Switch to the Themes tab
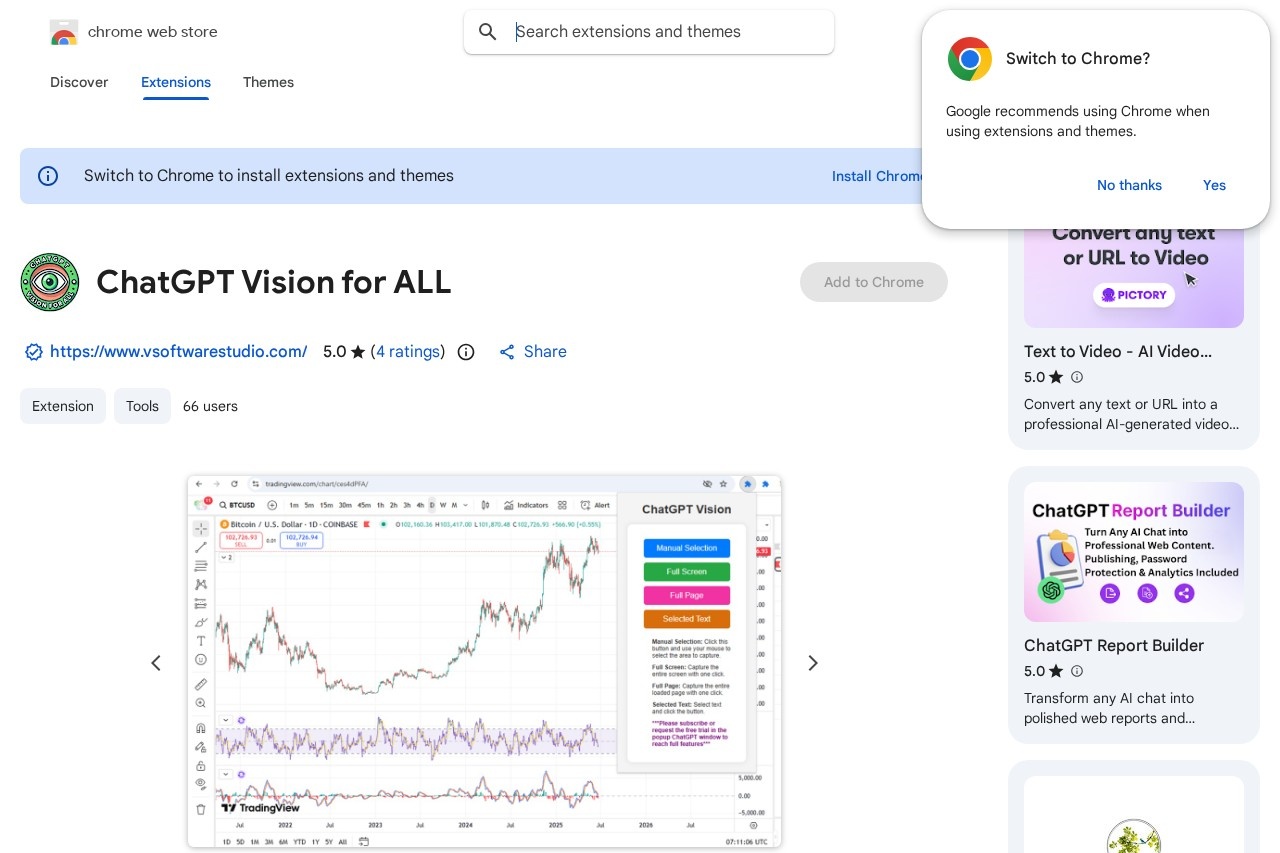 pyautogui.click(x=268, y=82)
